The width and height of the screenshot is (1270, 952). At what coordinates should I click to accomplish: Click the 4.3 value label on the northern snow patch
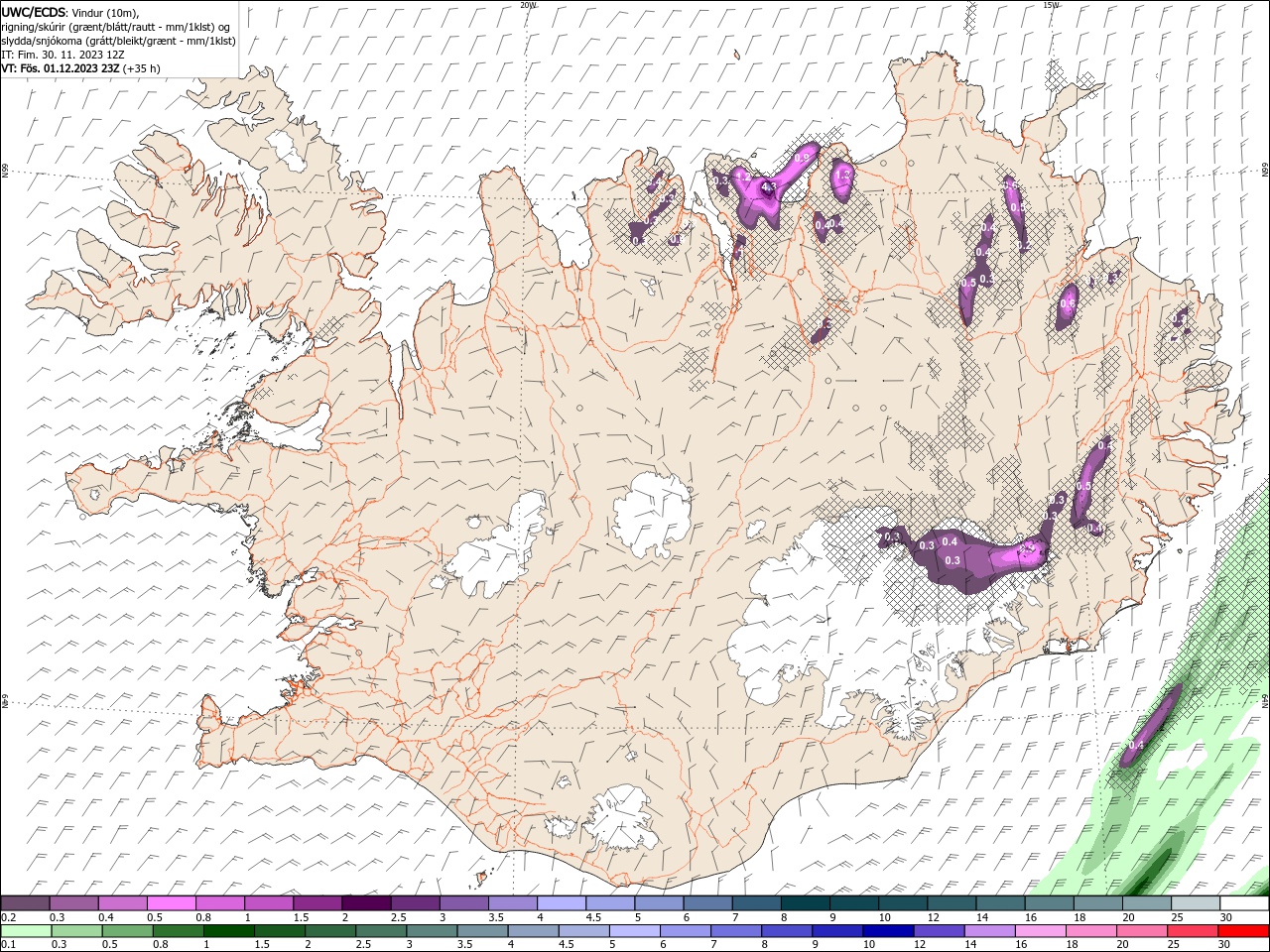767,186
